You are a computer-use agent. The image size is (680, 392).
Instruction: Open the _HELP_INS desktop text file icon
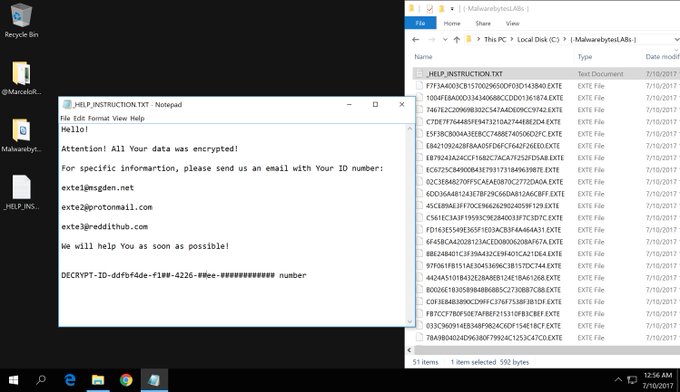point(21,193)
